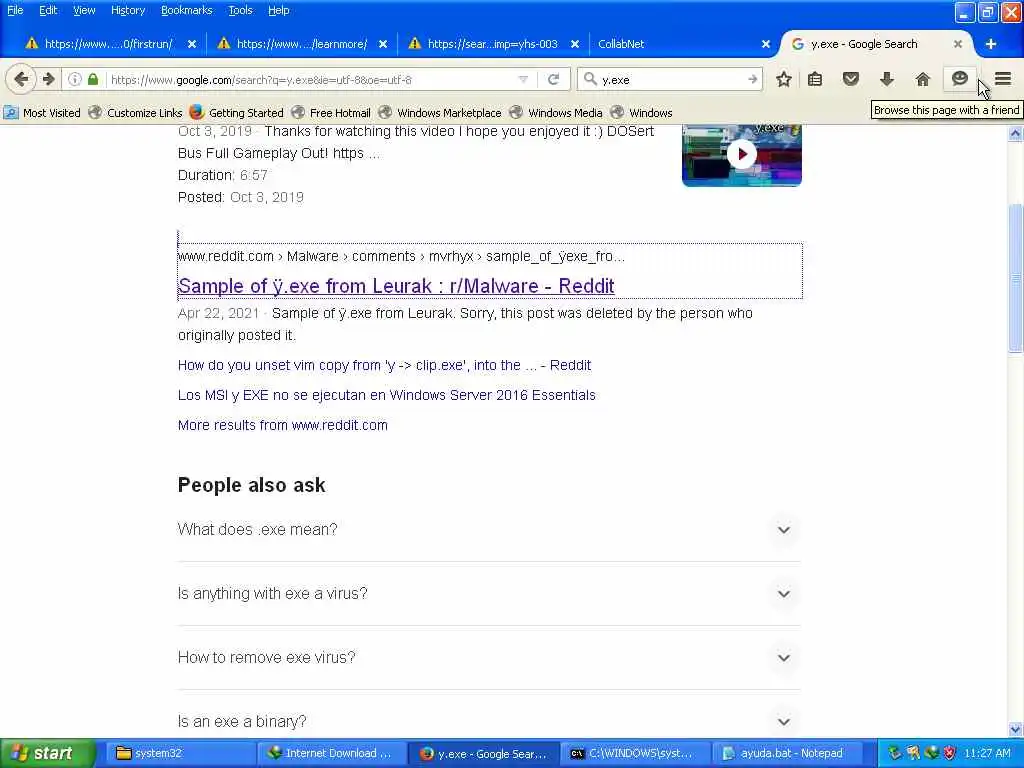Open the Windows bookmark link
This screenshot has width=1024, height=768.
point(642,113)
